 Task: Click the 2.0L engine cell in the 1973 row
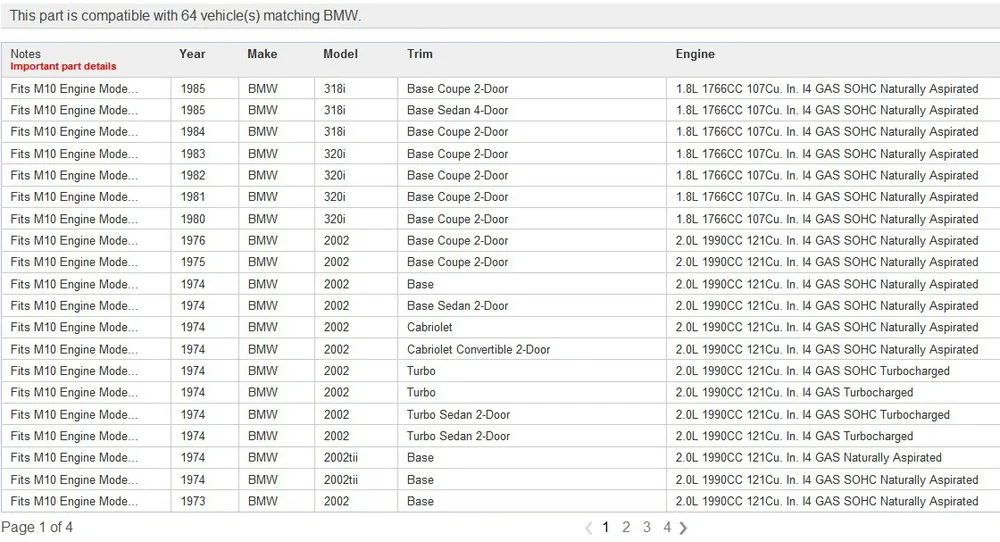pos(827,501)
